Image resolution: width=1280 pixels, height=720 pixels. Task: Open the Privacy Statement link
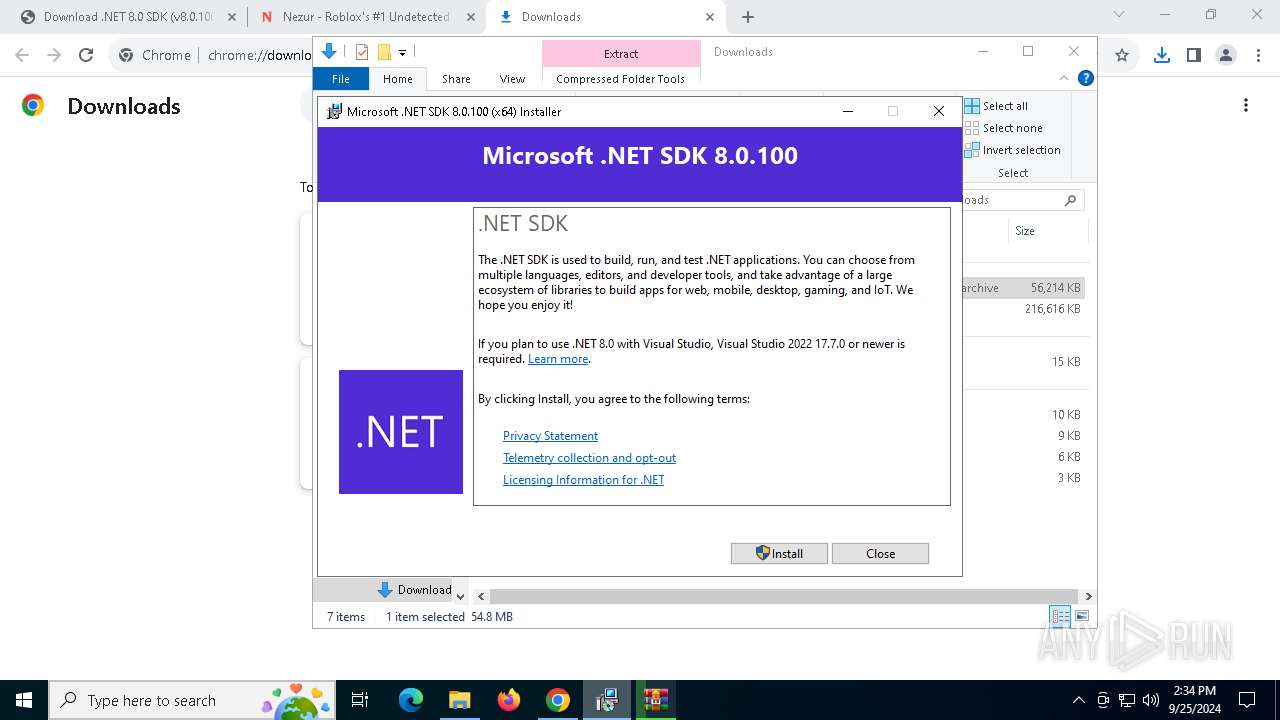[x=550, y=436]
